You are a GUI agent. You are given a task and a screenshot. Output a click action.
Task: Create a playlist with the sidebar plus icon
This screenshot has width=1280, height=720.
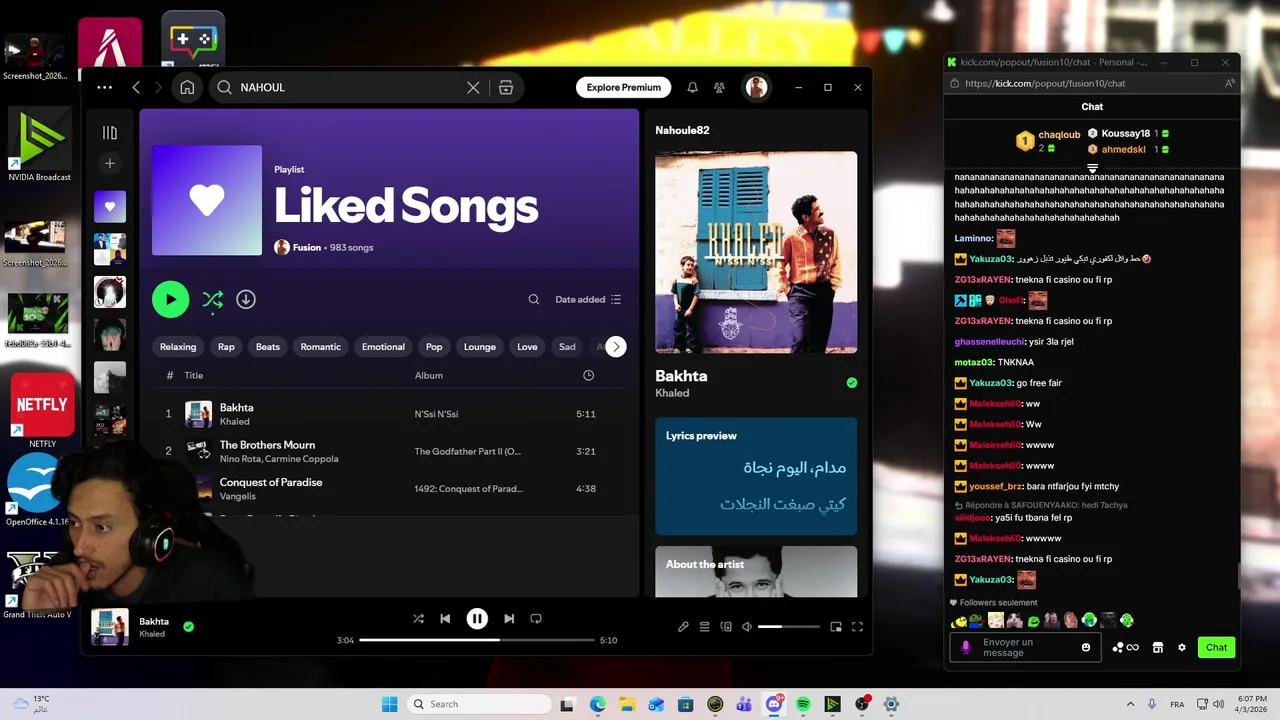(x=110, y=163)
